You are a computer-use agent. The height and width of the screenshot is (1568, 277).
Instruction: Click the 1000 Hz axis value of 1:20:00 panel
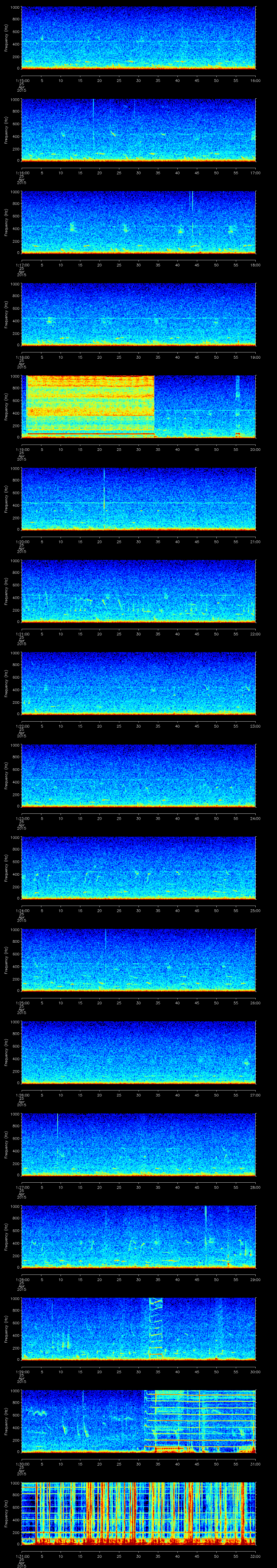click(x=15, y=469)
